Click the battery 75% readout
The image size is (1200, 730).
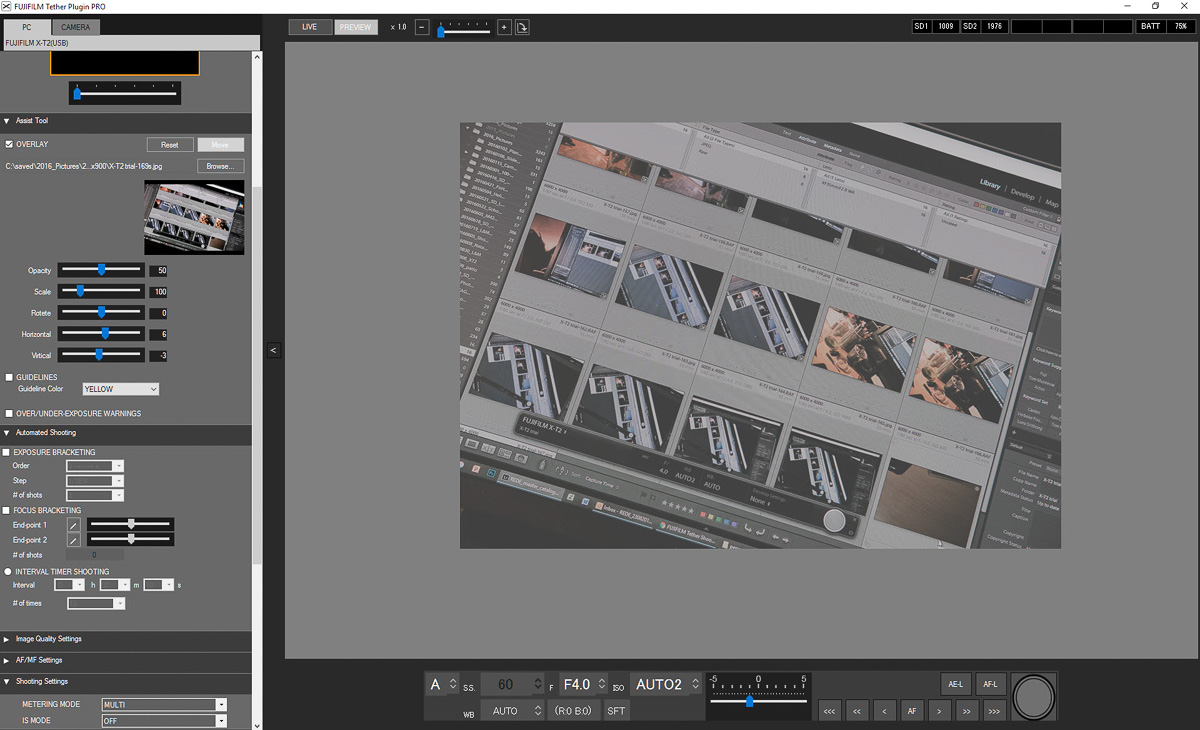coord(1180,27)
